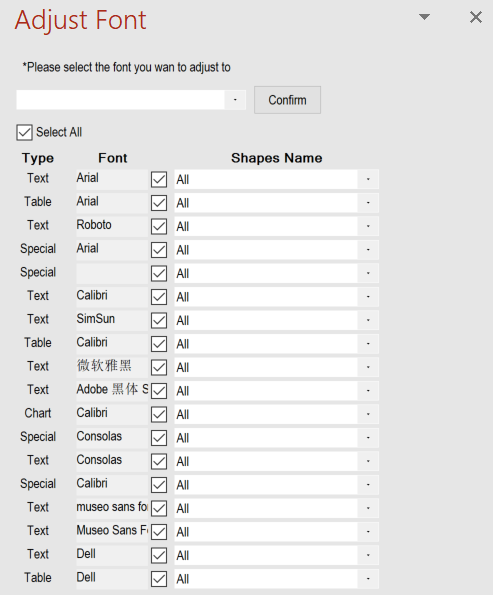This screenshot has width=493, height=595.
Task: Uncheck the Text Arial row checkbox
Action: [x=159, y=179]
